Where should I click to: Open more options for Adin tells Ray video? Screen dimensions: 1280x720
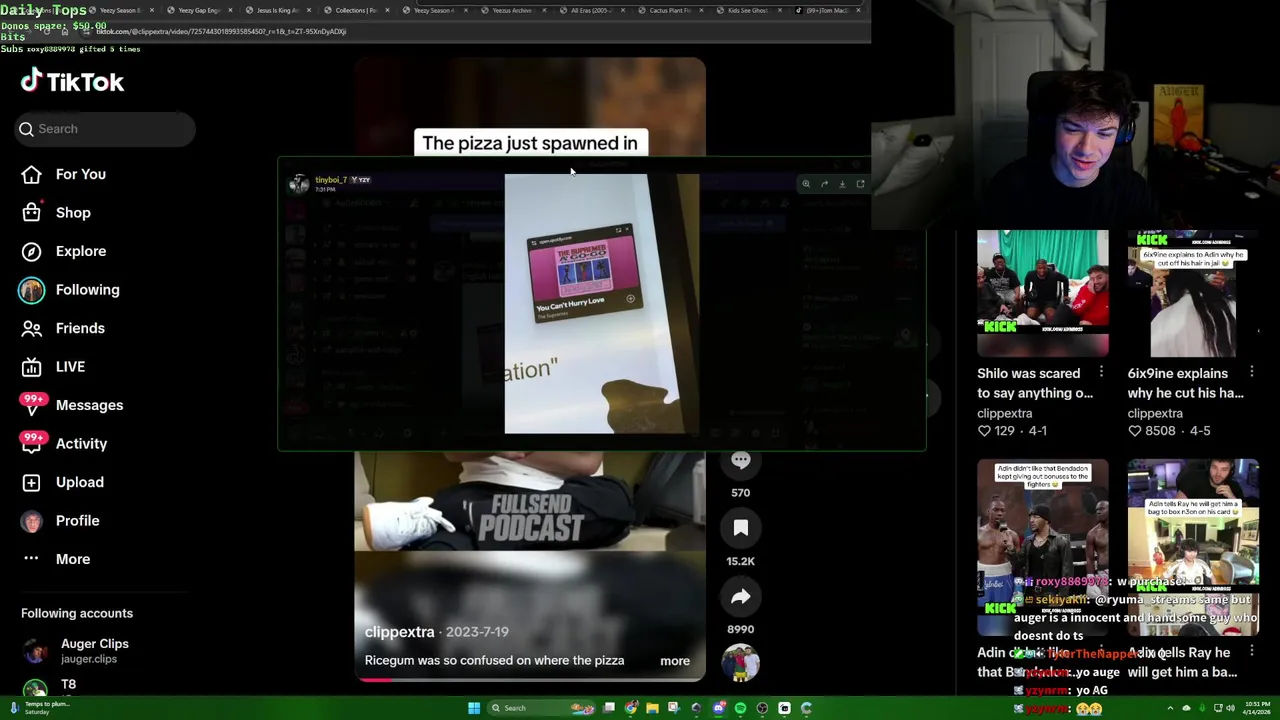1251,652
